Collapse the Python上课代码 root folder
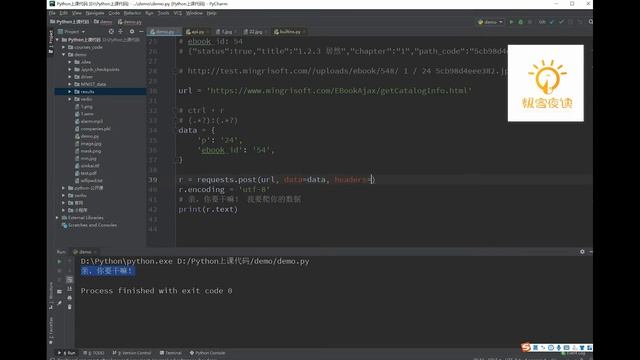This screenshot has width=640, height=360. 58,40
